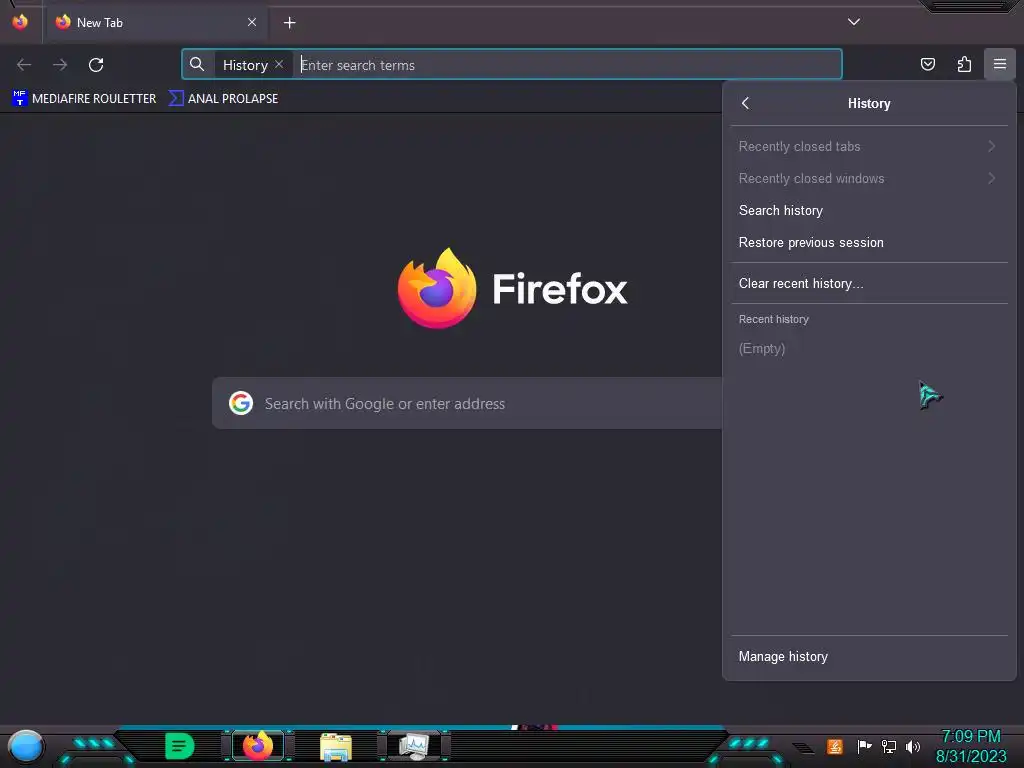Open a new tab with the plus button
The height and width of the screenshot is (768, 1024).
pos(289,23)
